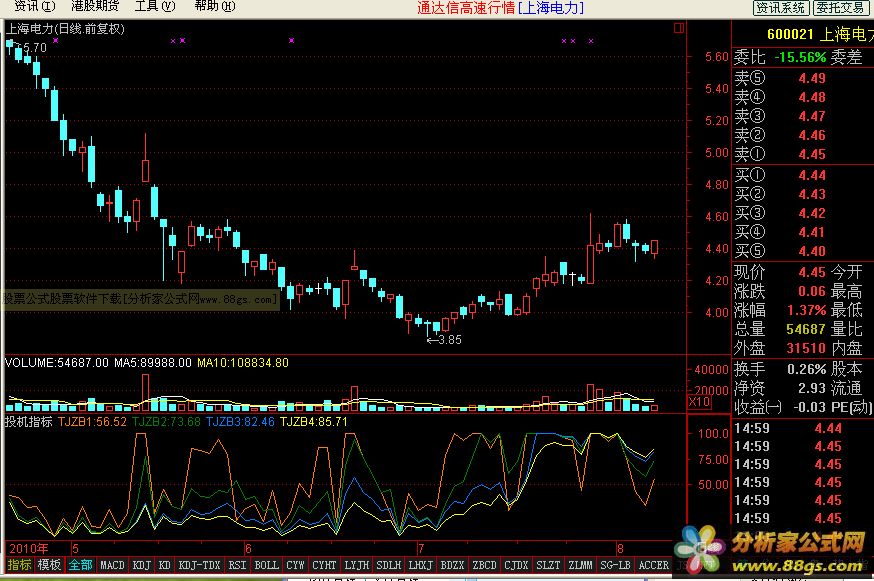This screenshot has height=581, width=874.
Task: Switch to the LYJH indicator tab
Action: [357, 565]
